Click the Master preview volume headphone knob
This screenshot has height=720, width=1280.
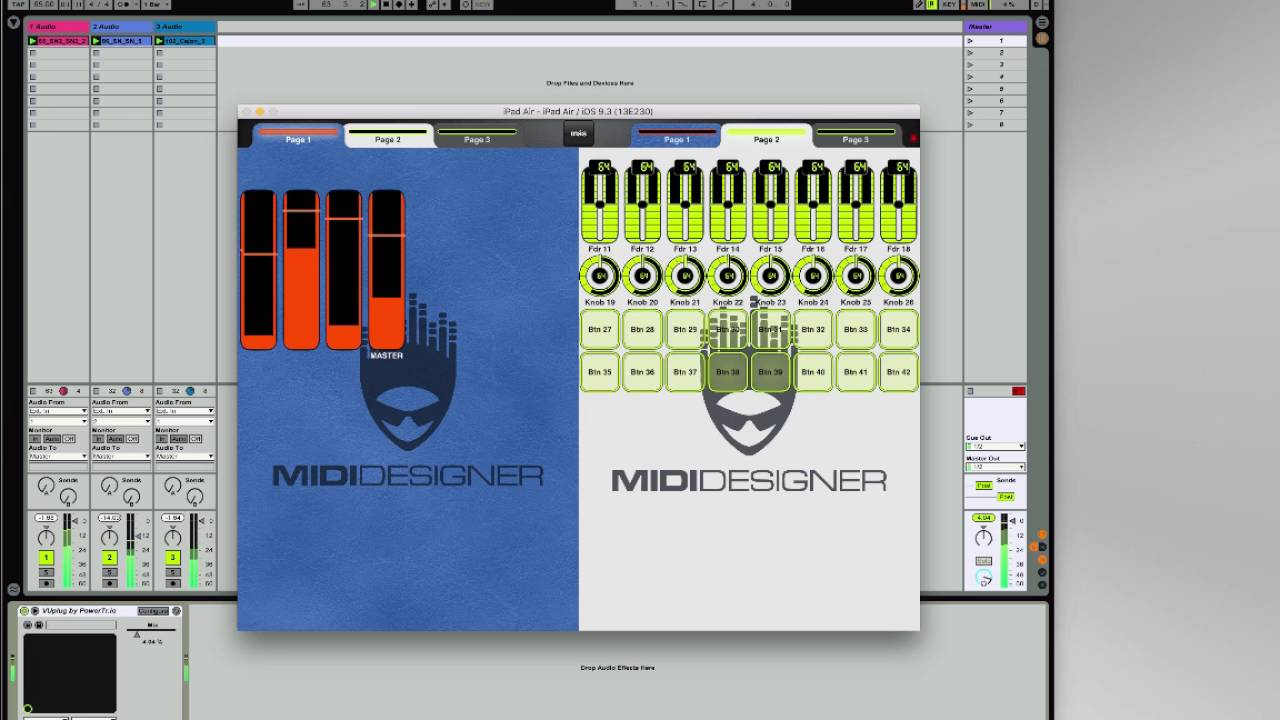click(x=984, y=579)
